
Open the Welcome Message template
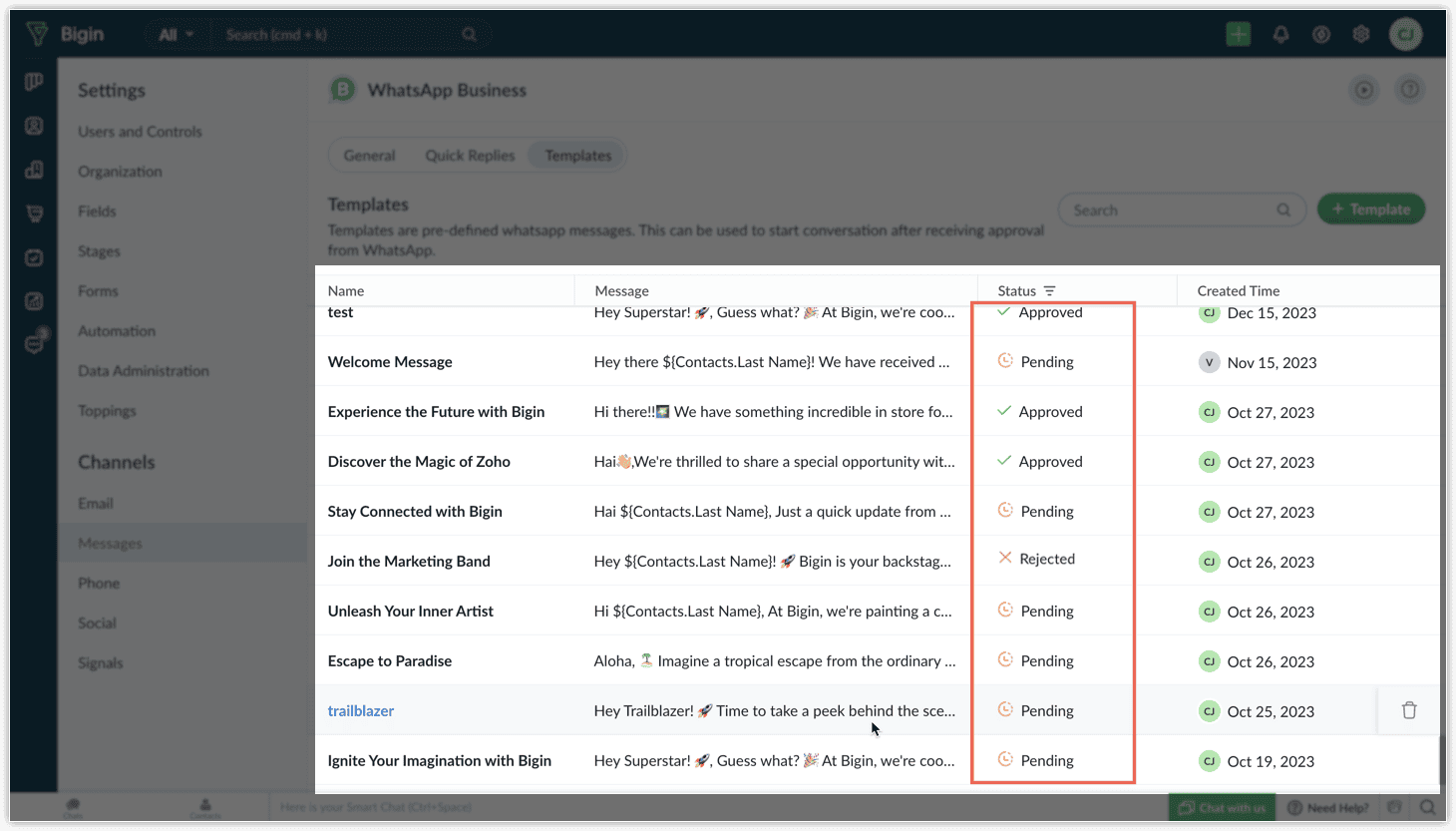[x=390, y=361]
